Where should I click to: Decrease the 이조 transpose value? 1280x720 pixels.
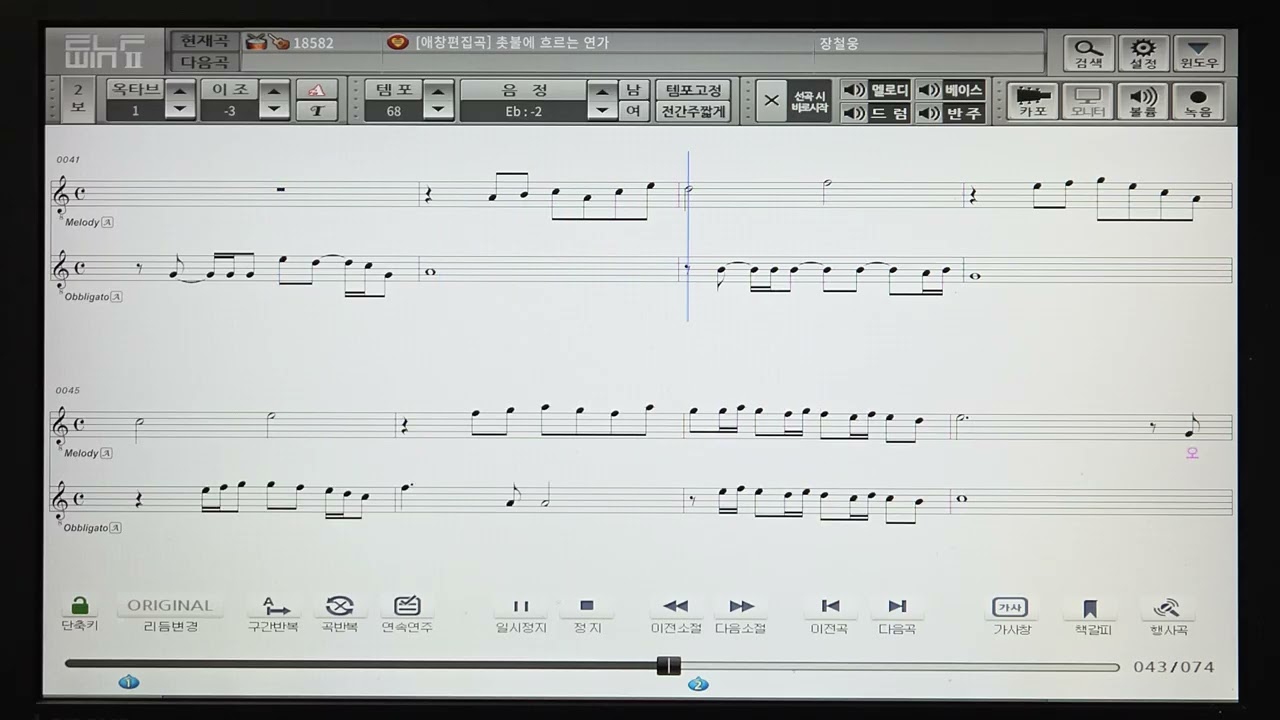point(275,110)
